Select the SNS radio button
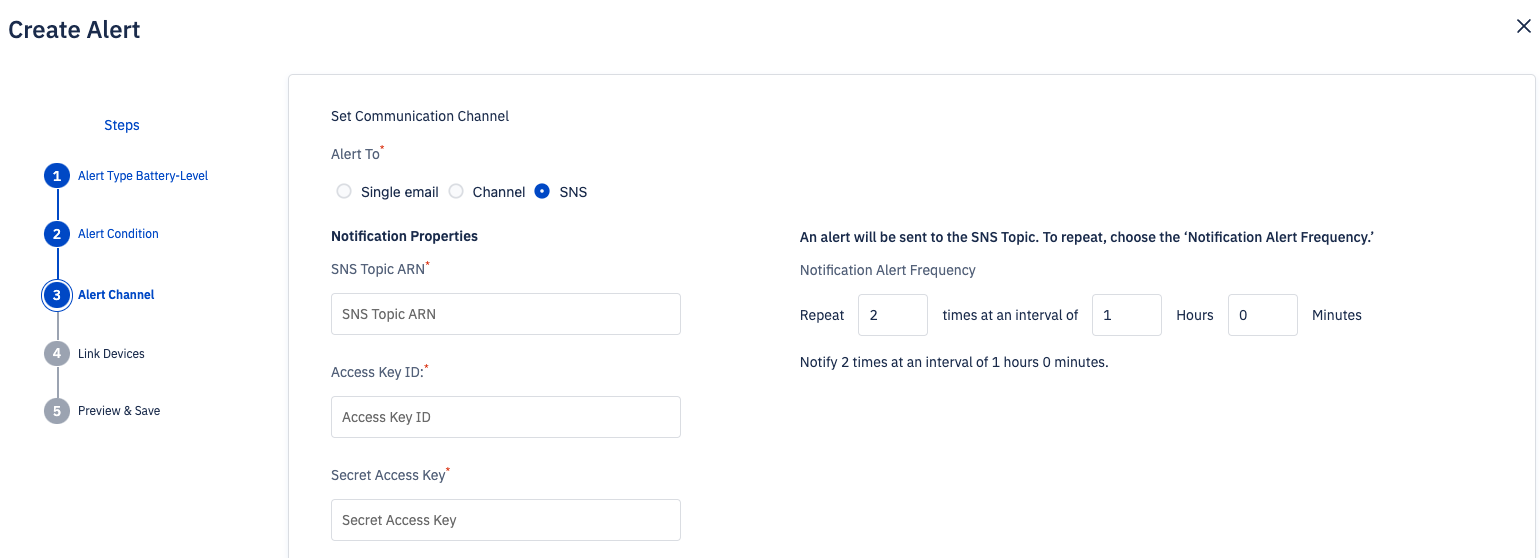This screenshot has height=558, width=1540. pos(542,191)
